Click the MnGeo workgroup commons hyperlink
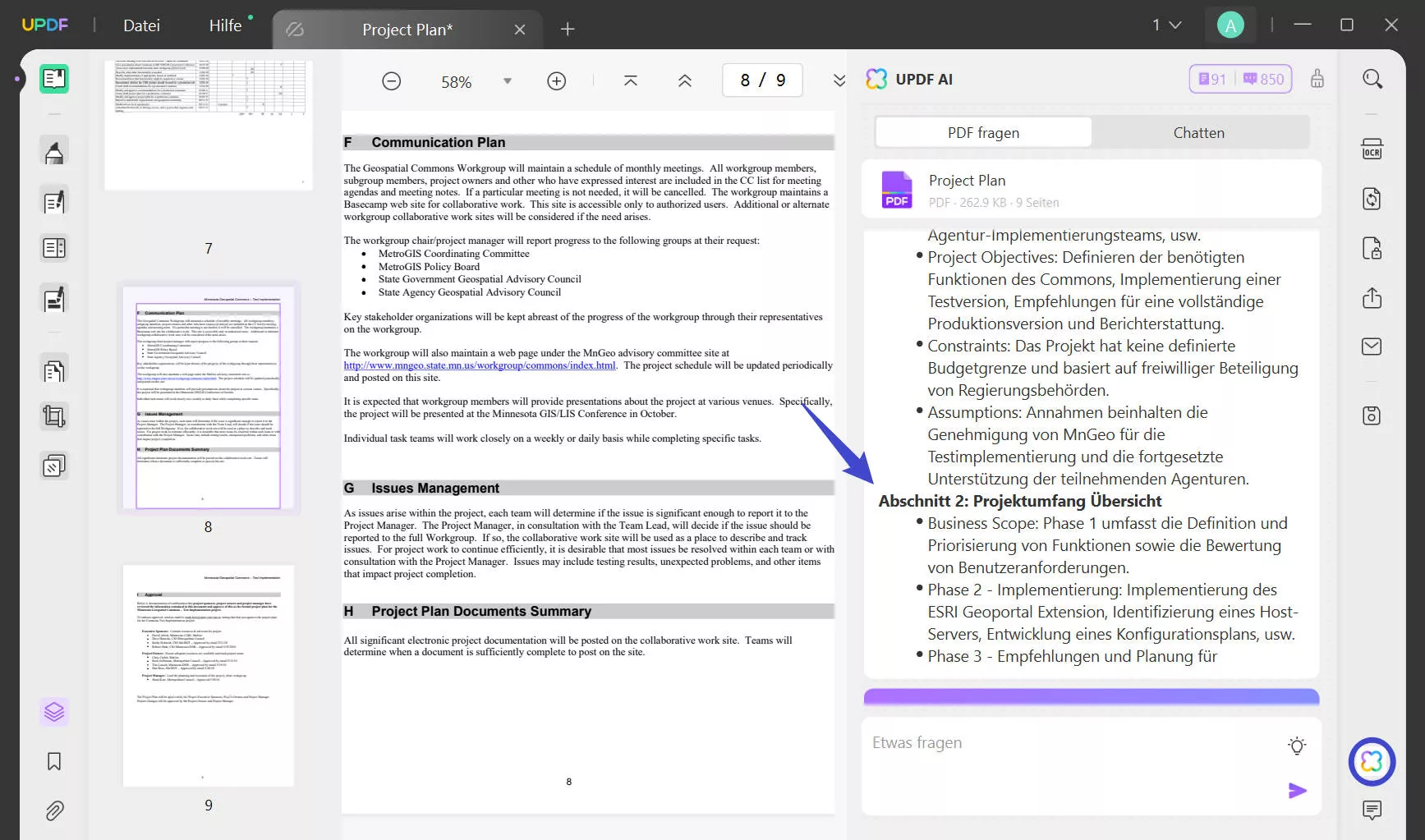Viewport: 1425px width, 840px height. pyautogui.click(x=479, y=365)
